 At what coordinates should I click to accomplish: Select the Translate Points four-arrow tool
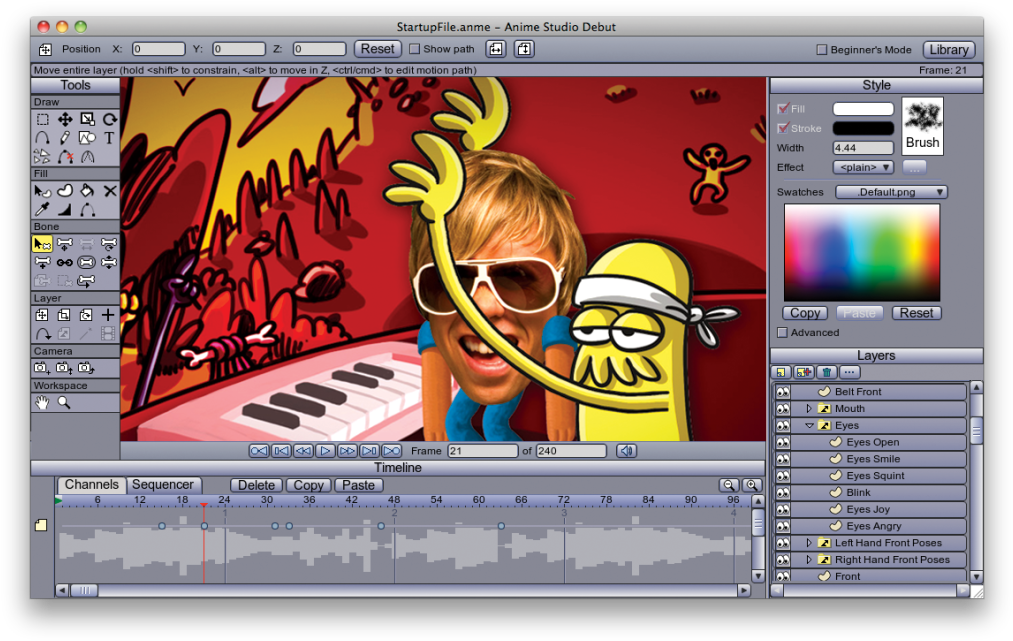click(65, 120)
